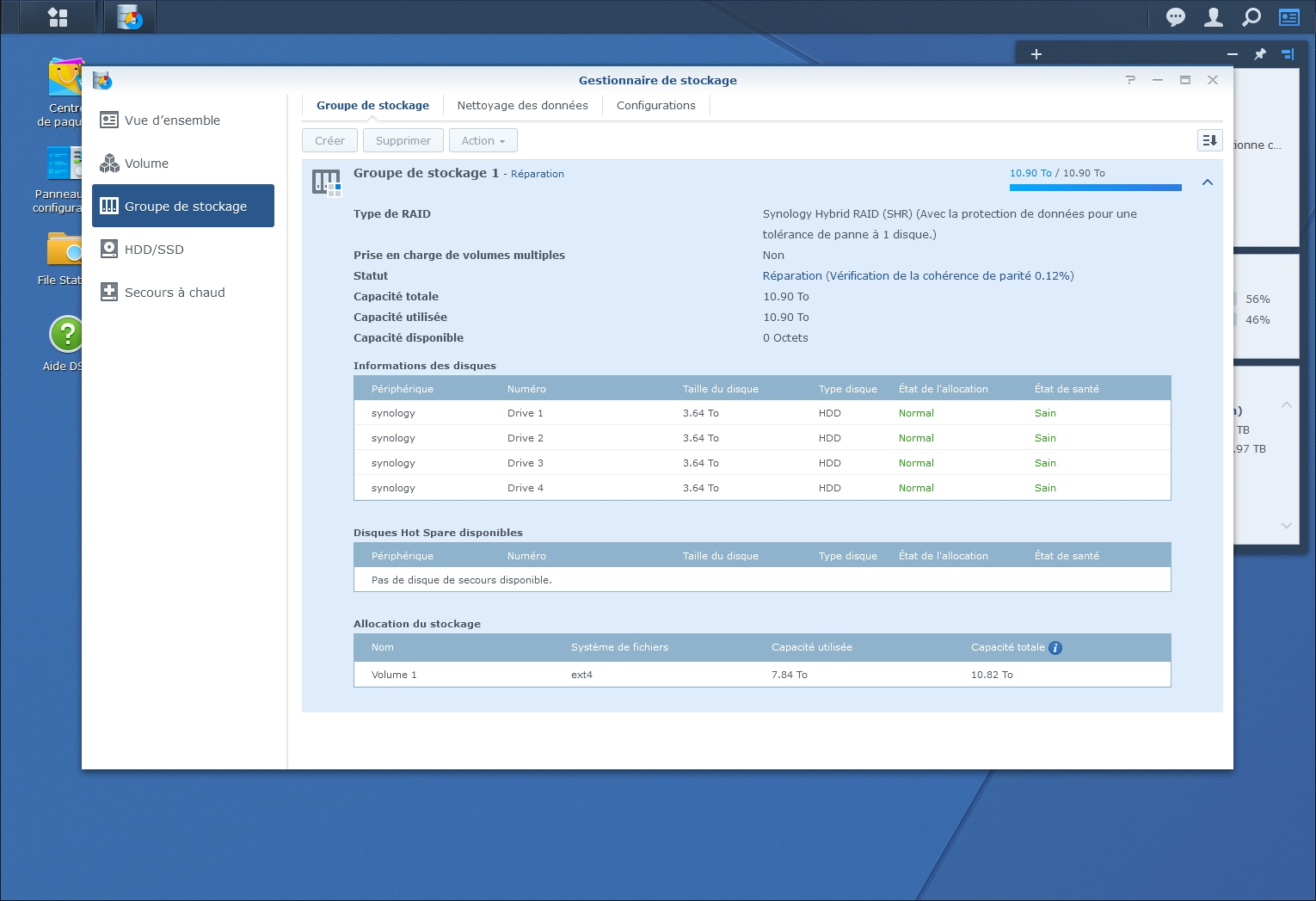Click the Capacité totale info icon
1316x901 pixels.
1055,648
